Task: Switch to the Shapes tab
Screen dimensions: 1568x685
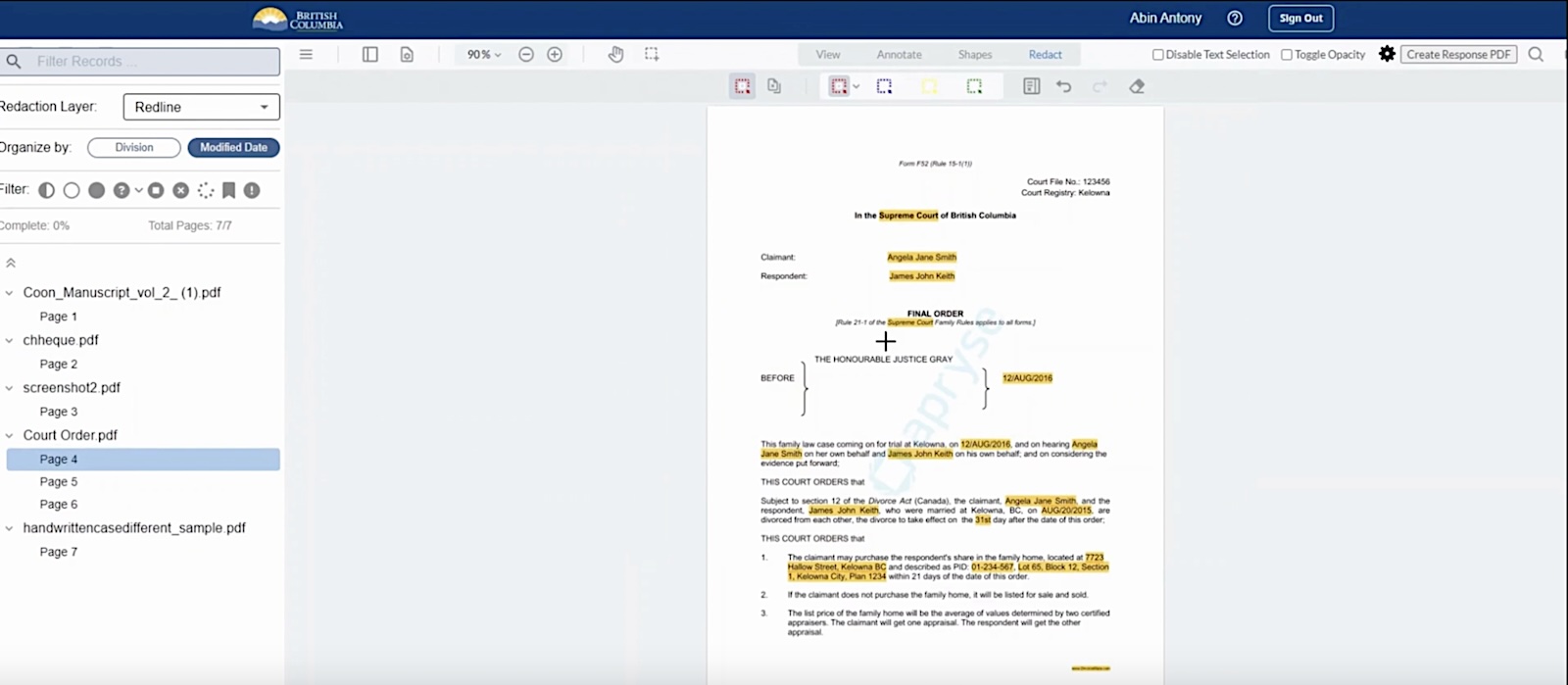Action: [x=974, y=55]
